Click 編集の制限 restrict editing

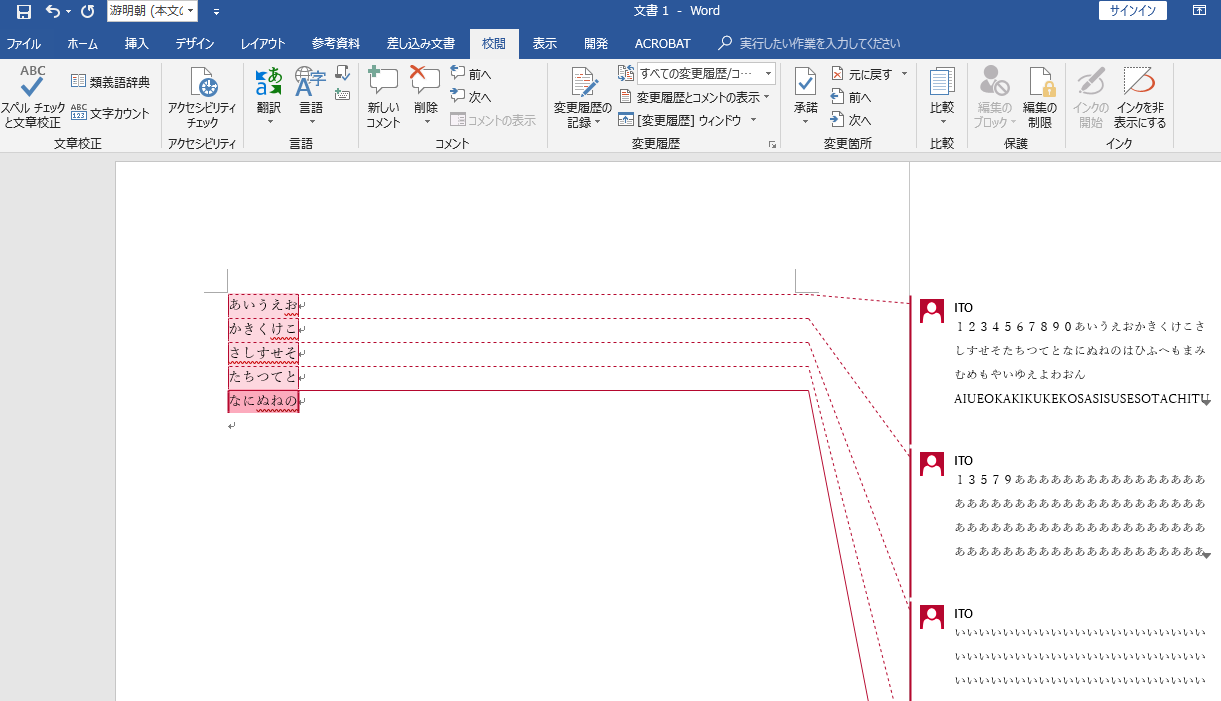click(x=1040, y=97)
